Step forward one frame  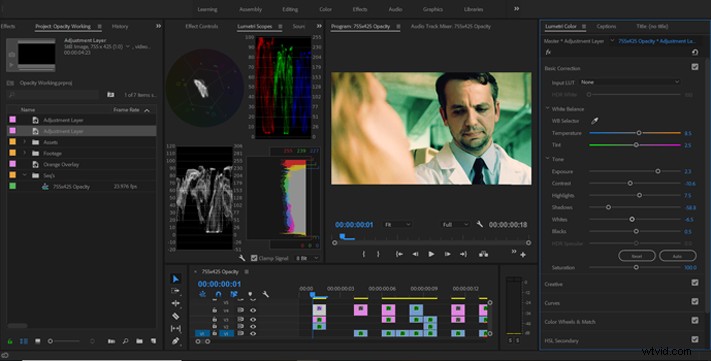[447, 254]
